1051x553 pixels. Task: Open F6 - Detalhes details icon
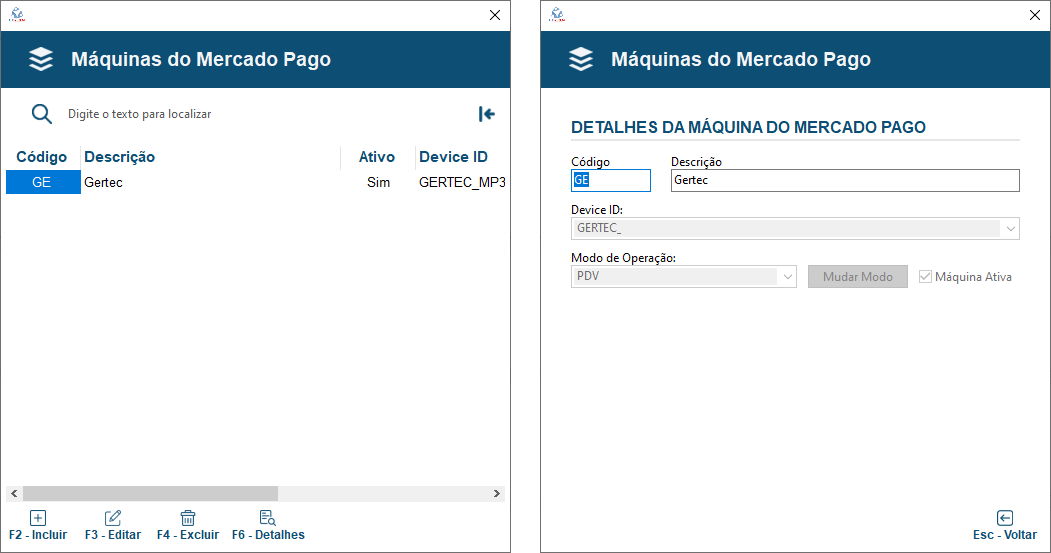pos(267,517)
